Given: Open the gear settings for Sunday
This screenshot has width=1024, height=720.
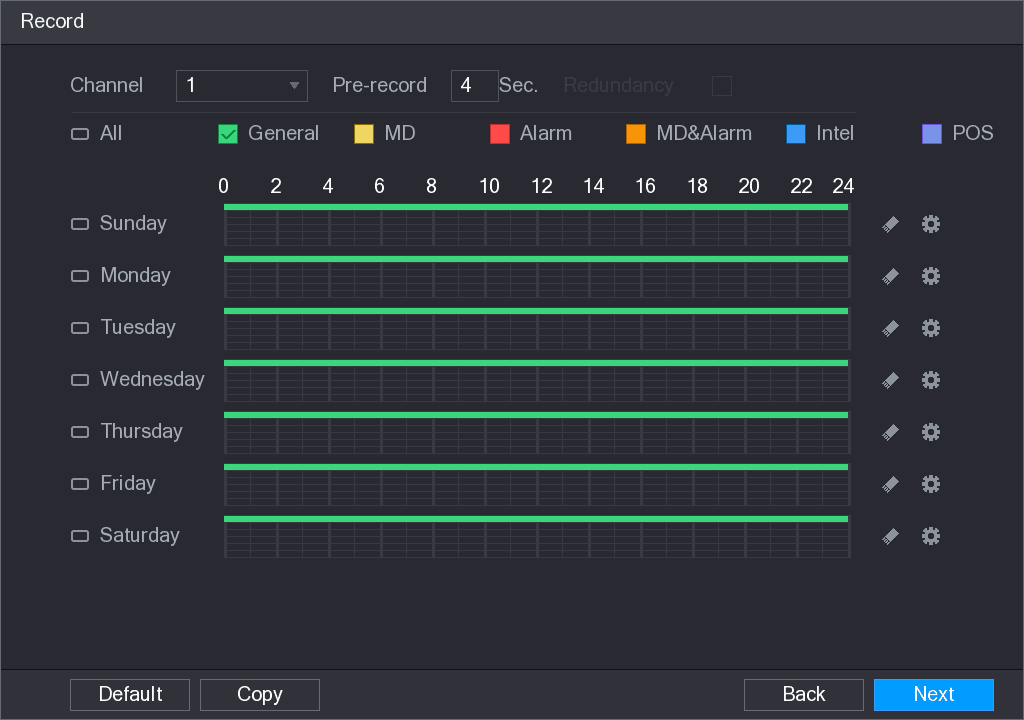Looking at the screenshot, I should [931, 224].
